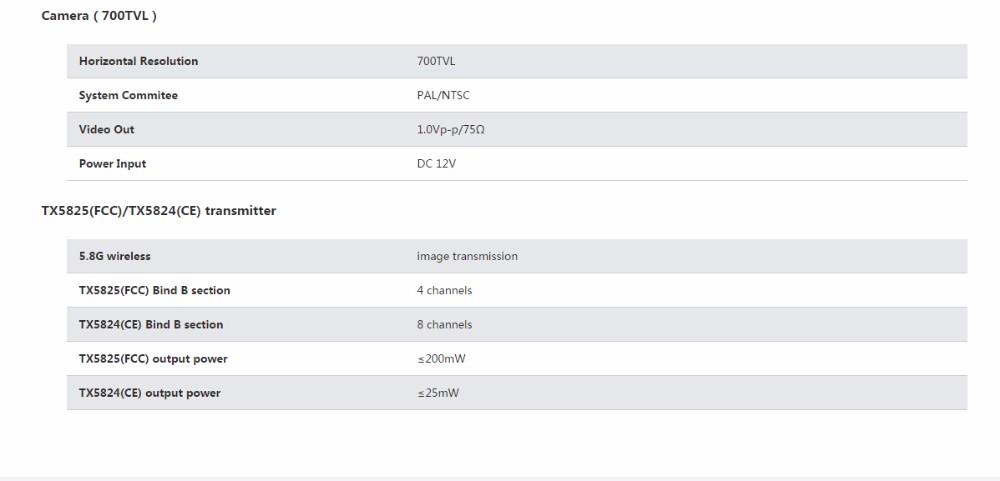Select the 4 channels value
The image size is (1000, 481).
[444, 290]
